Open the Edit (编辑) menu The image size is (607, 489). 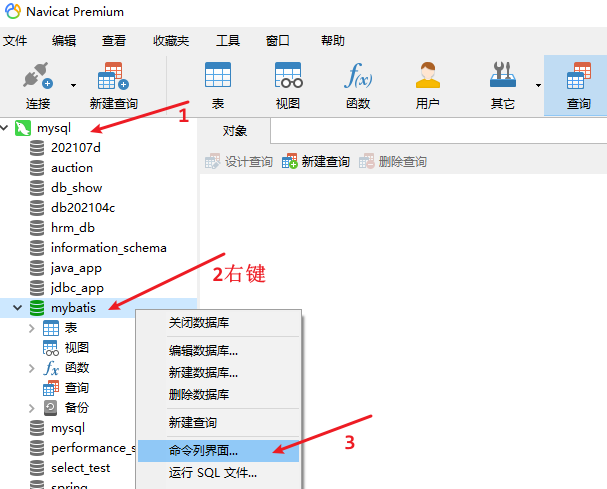point(64,40)
